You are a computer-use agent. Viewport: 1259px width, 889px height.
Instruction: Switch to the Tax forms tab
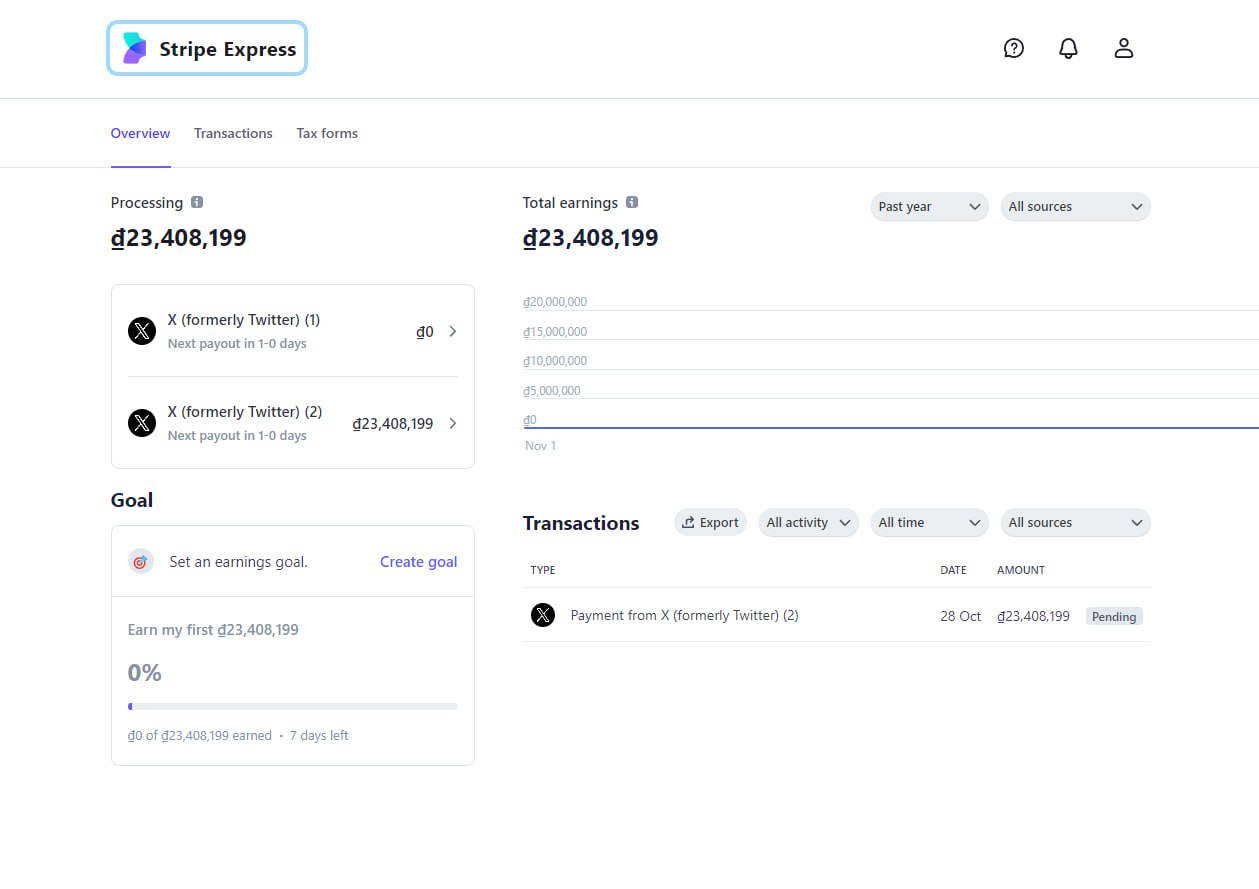tap(327, 133)
